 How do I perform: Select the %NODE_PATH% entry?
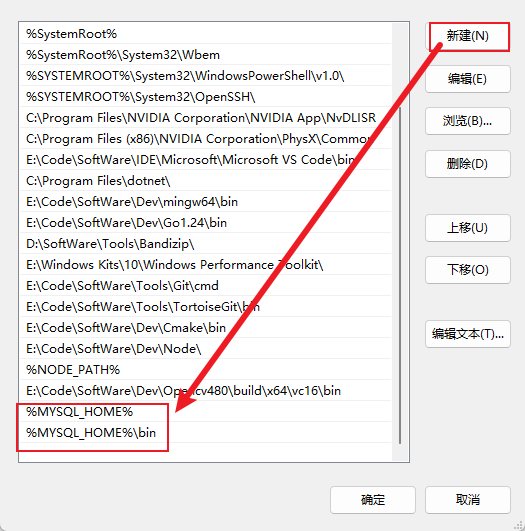click(206, 370)
